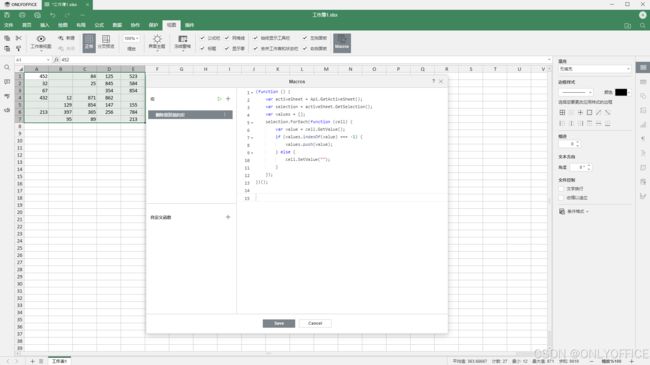This screenshot has height=365, width=650.
Task: Toggle the Headings checkbox
Action: [203, 49]
